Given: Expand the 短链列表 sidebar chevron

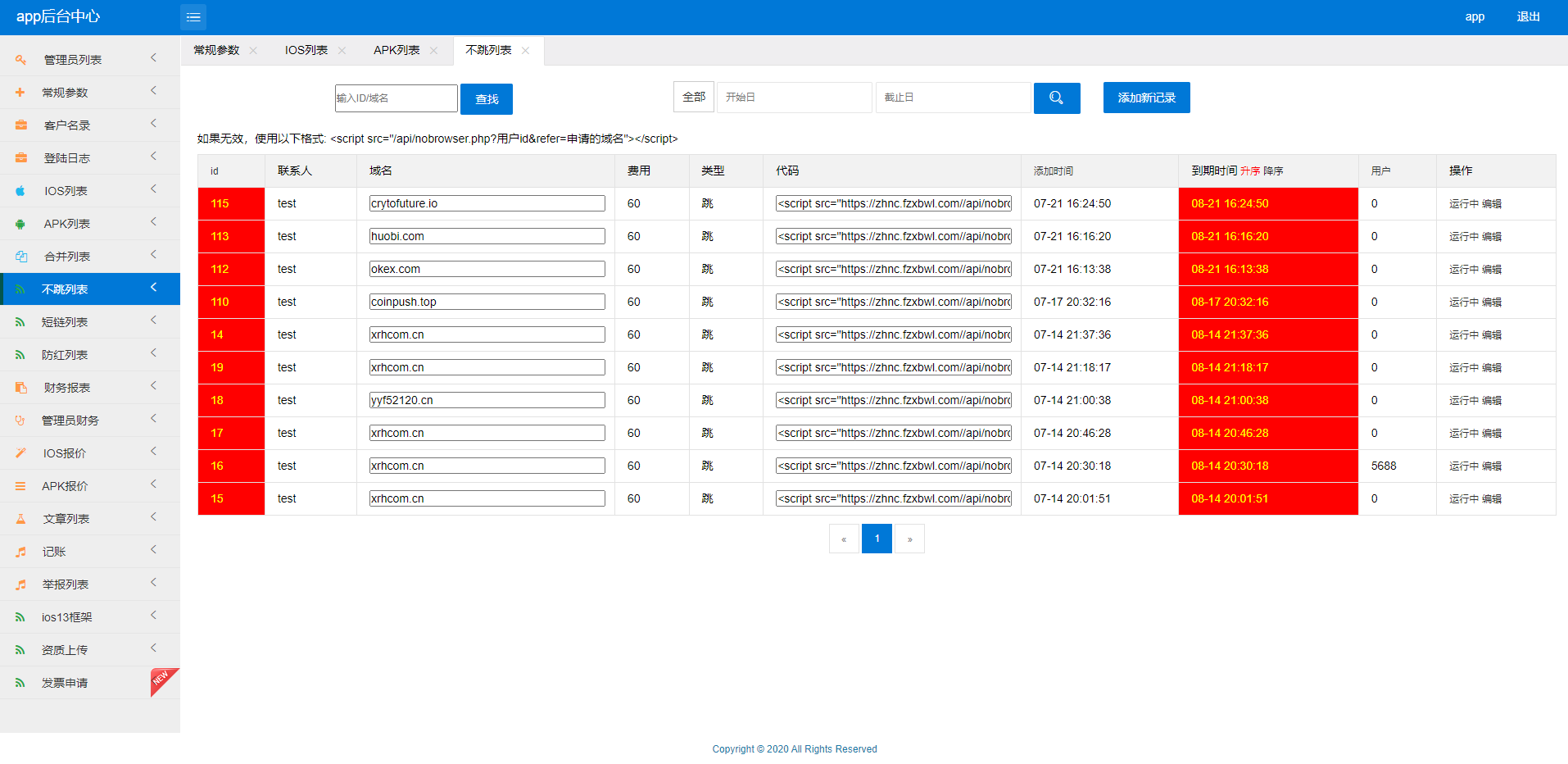Looking at the screenshot, I should coord(153,321).
